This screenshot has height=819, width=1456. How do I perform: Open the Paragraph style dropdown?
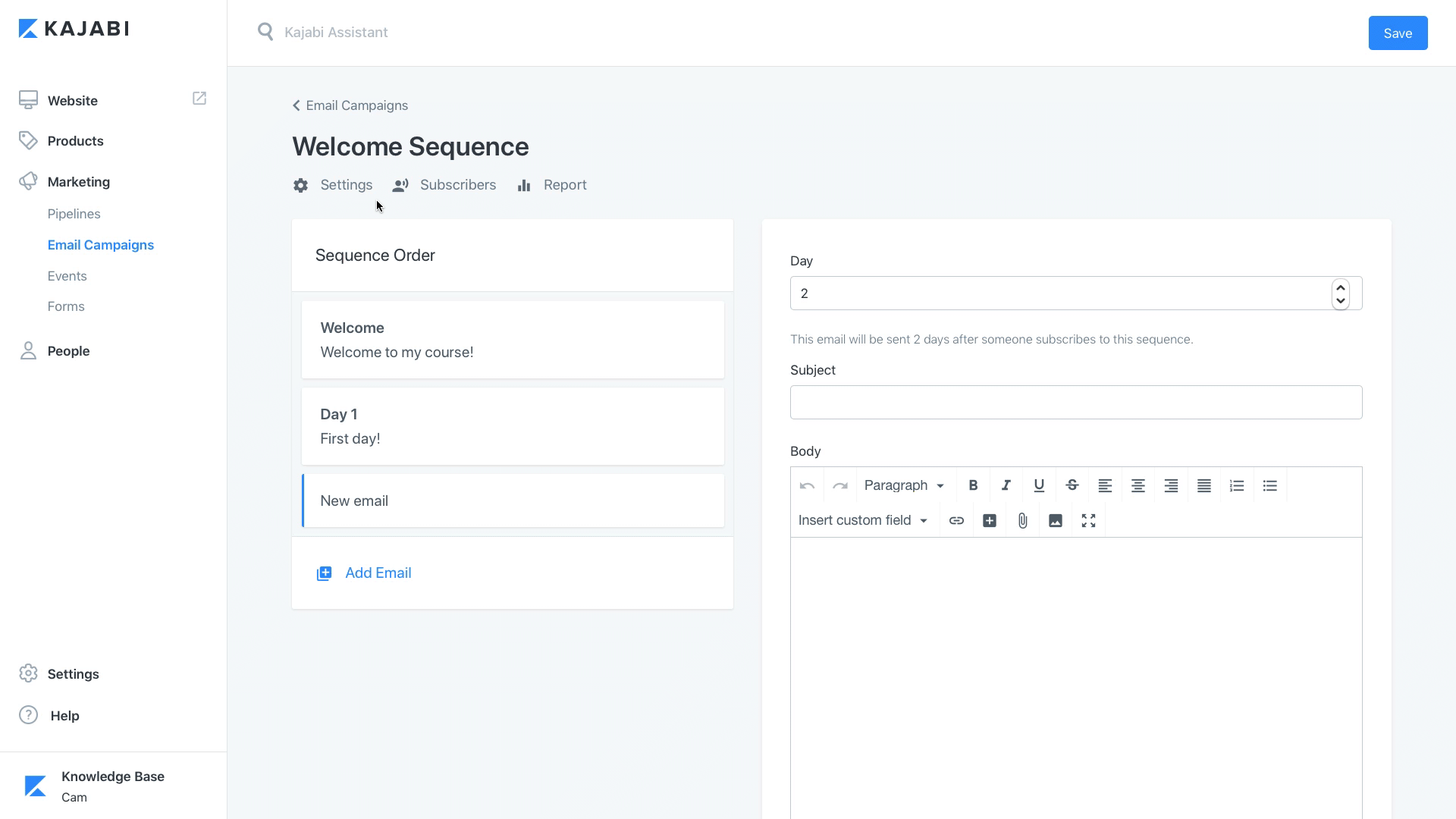904,485
